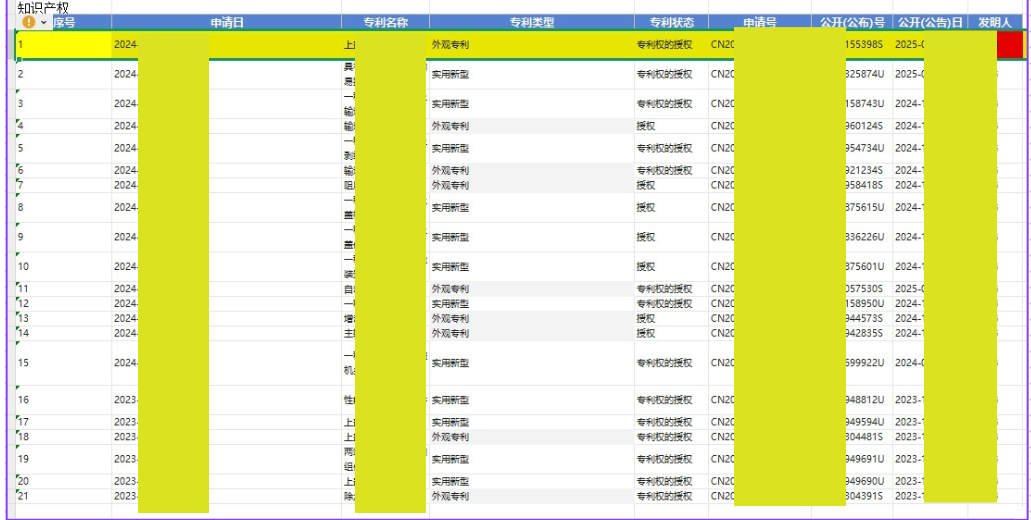Image resolution: width=1031 pixels, height=520 pixels.
Task: Open the dropdown arrow beside the warning icon
Action: (43, 22)
